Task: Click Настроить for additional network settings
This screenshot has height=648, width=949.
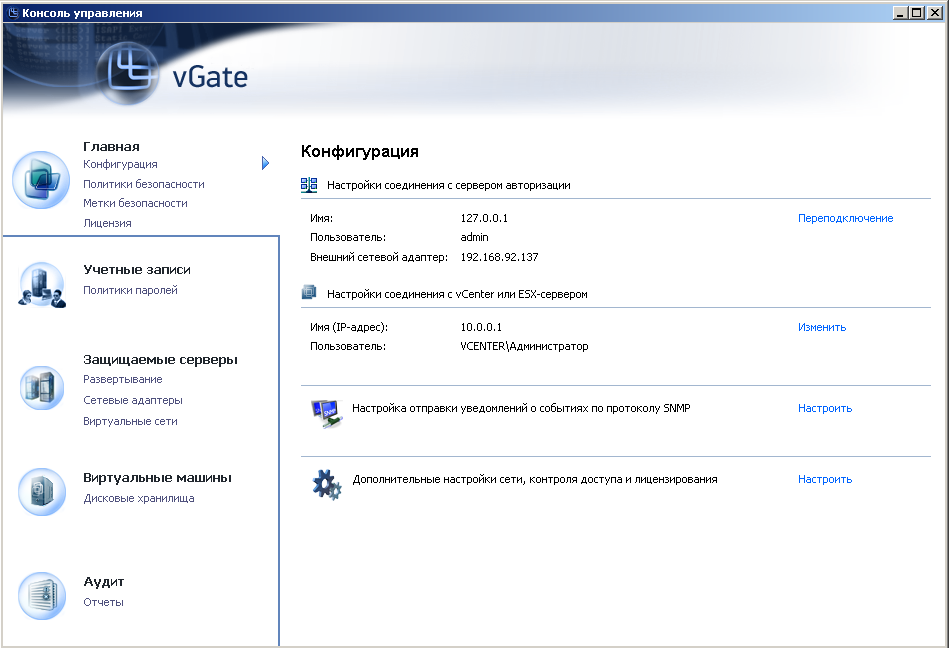Action: tap(825, 479)
